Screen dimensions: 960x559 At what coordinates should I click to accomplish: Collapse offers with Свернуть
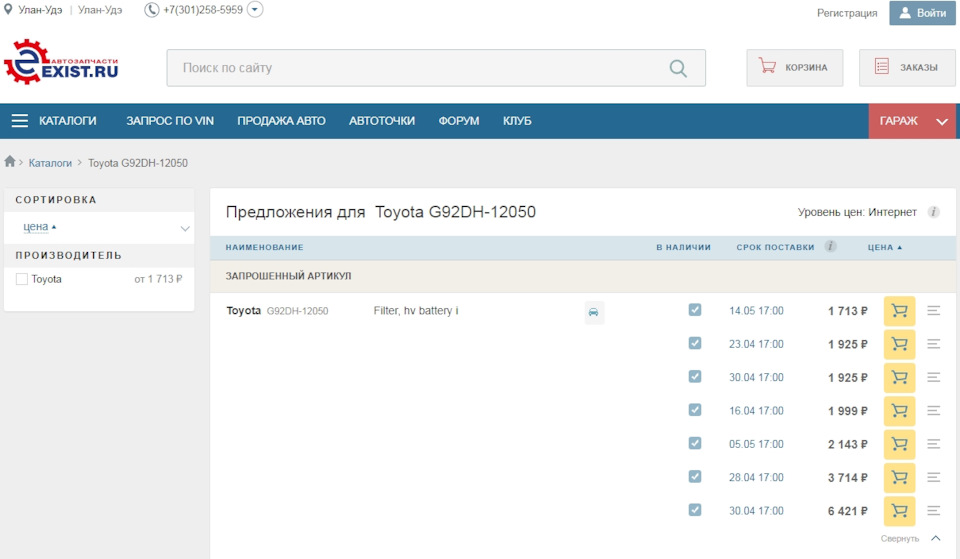click(x=910, y=539)
